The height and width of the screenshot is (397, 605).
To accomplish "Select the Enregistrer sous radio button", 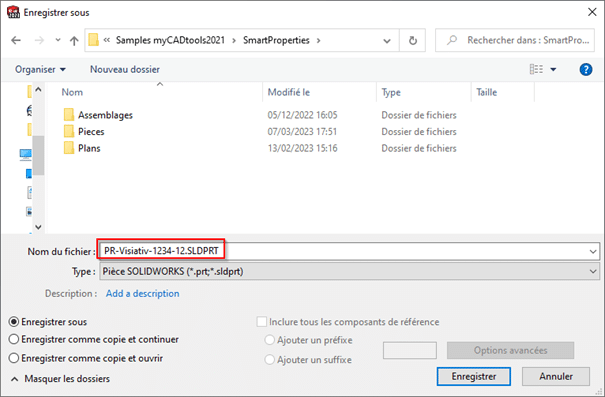I will [x=14, y=322].
